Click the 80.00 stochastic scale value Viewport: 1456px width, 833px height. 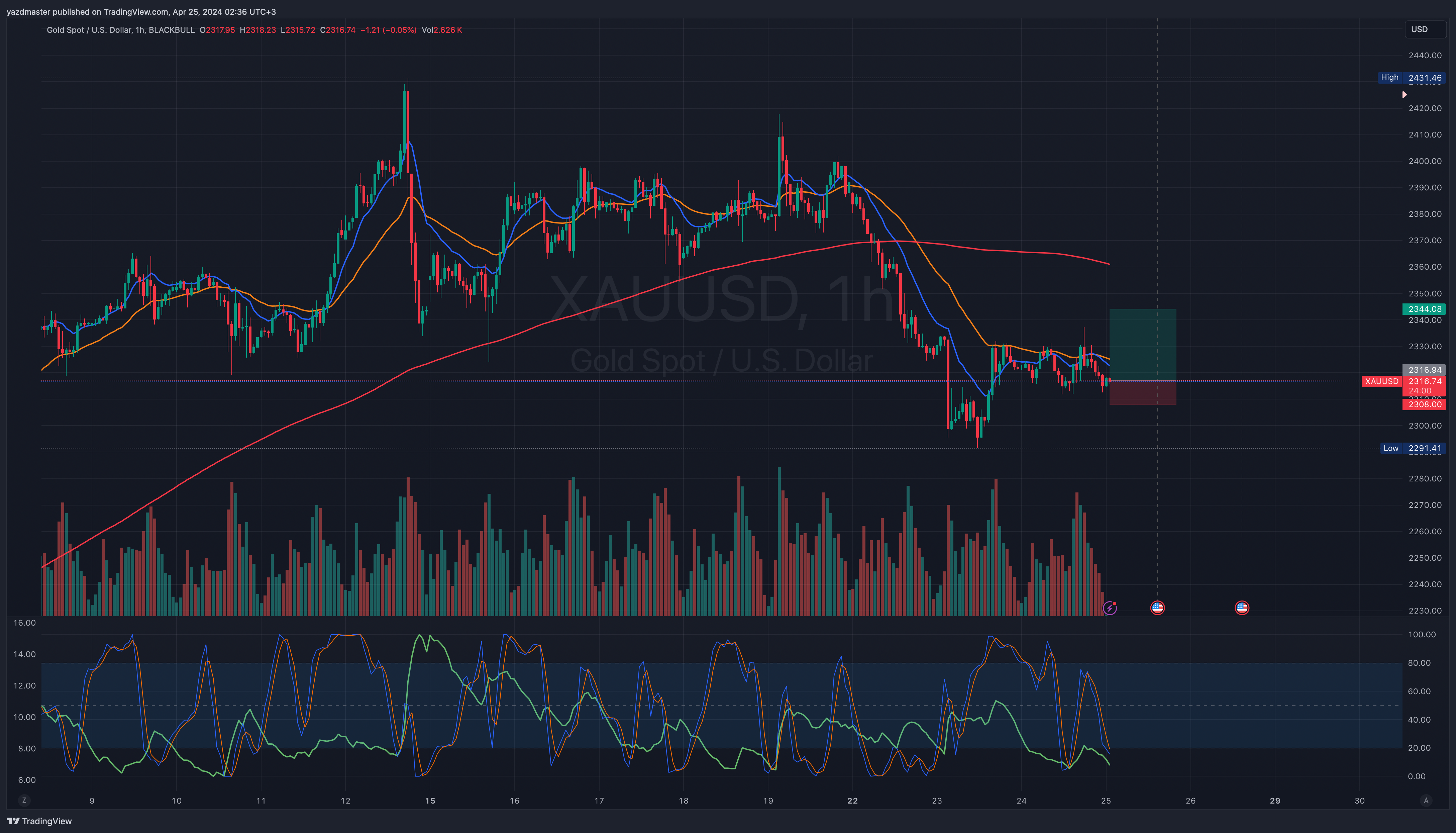1420,663
